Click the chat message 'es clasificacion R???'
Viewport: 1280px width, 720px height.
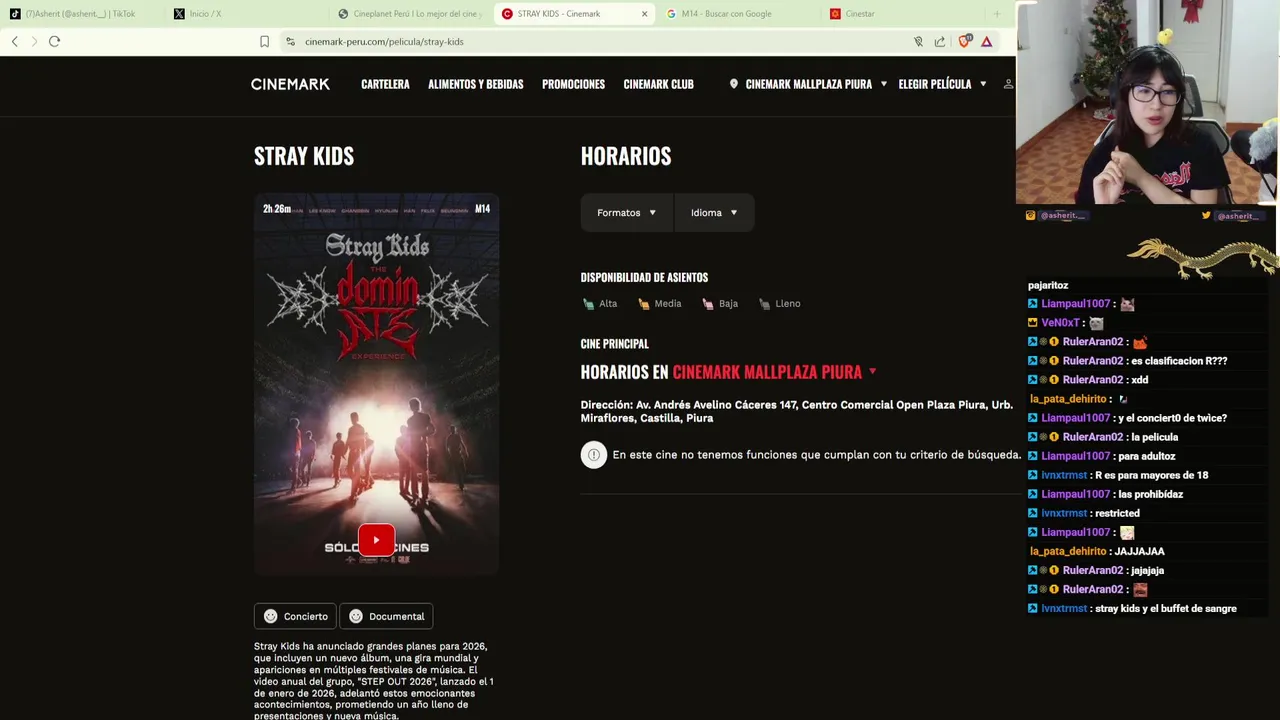1179,361
